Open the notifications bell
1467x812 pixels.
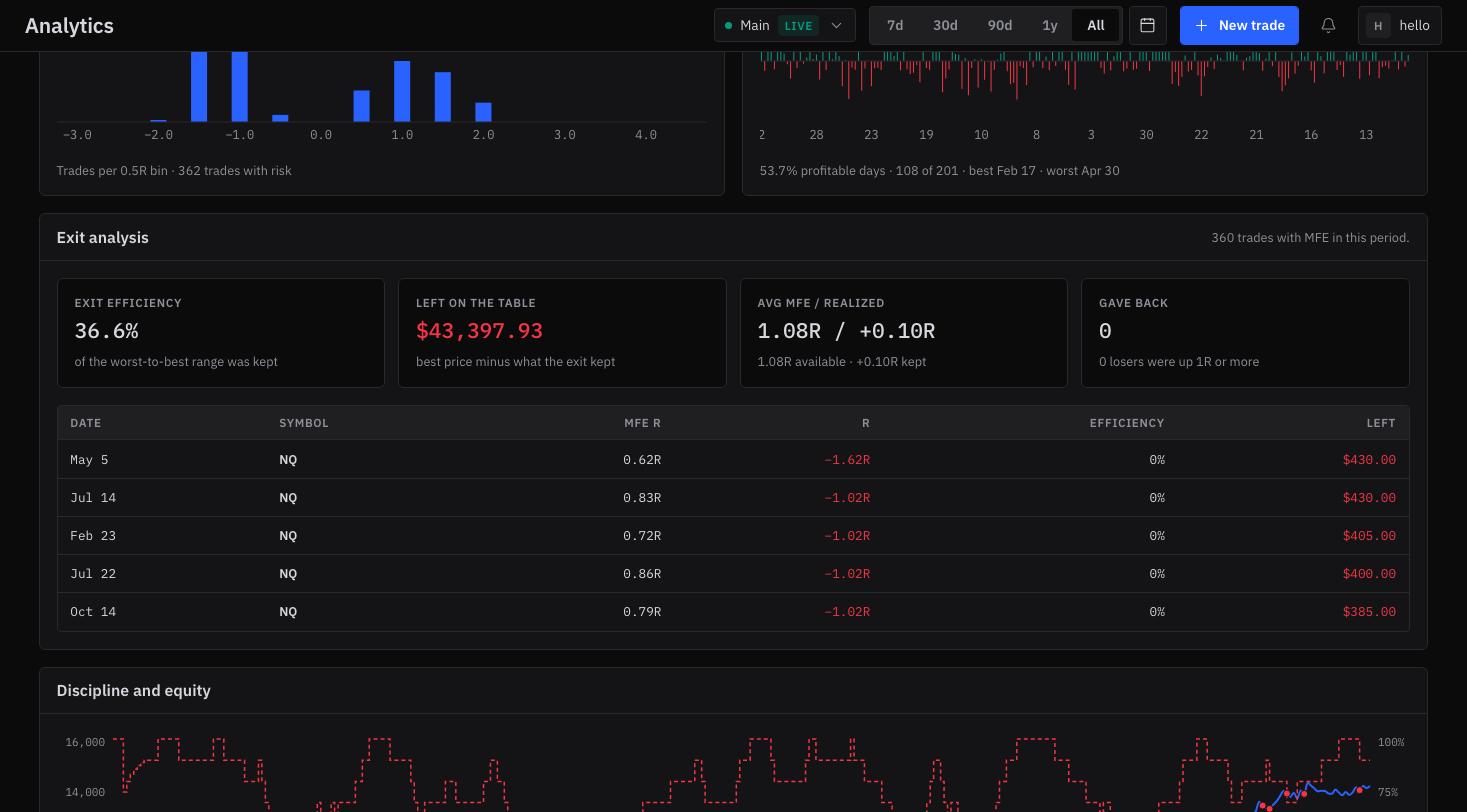click(1328, 26)
